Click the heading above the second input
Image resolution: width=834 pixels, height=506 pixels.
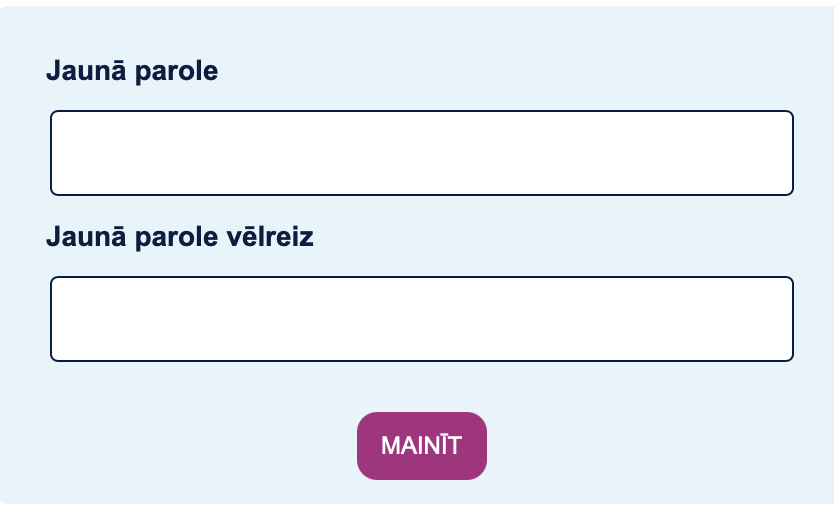coord(180,237)
